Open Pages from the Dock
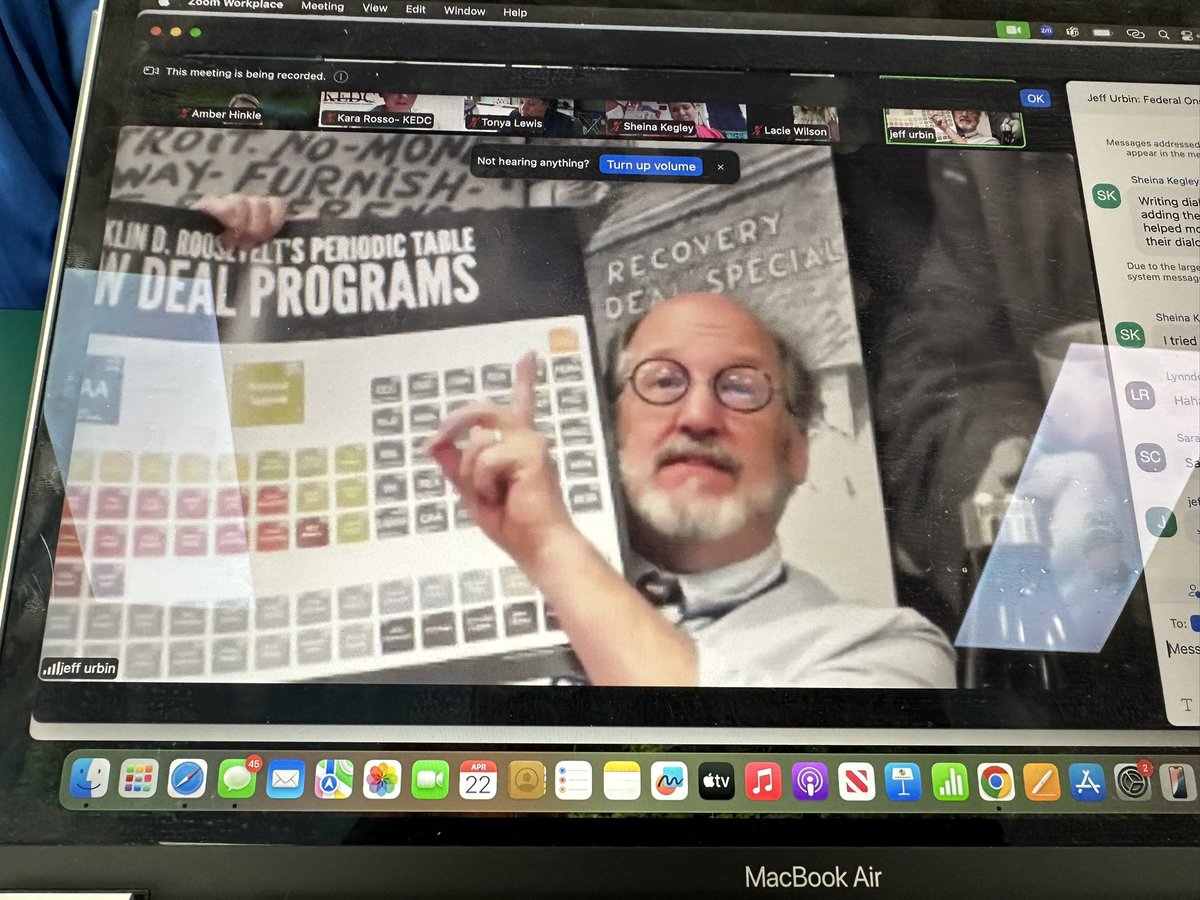This screenshot has height=900, width=1200. click(x=1042, y=782)
